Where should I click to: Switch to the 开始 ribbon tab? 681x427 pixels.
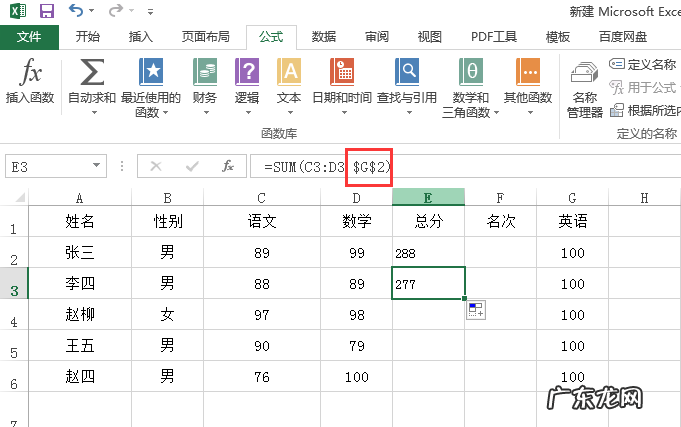click(x=88, y=37)
